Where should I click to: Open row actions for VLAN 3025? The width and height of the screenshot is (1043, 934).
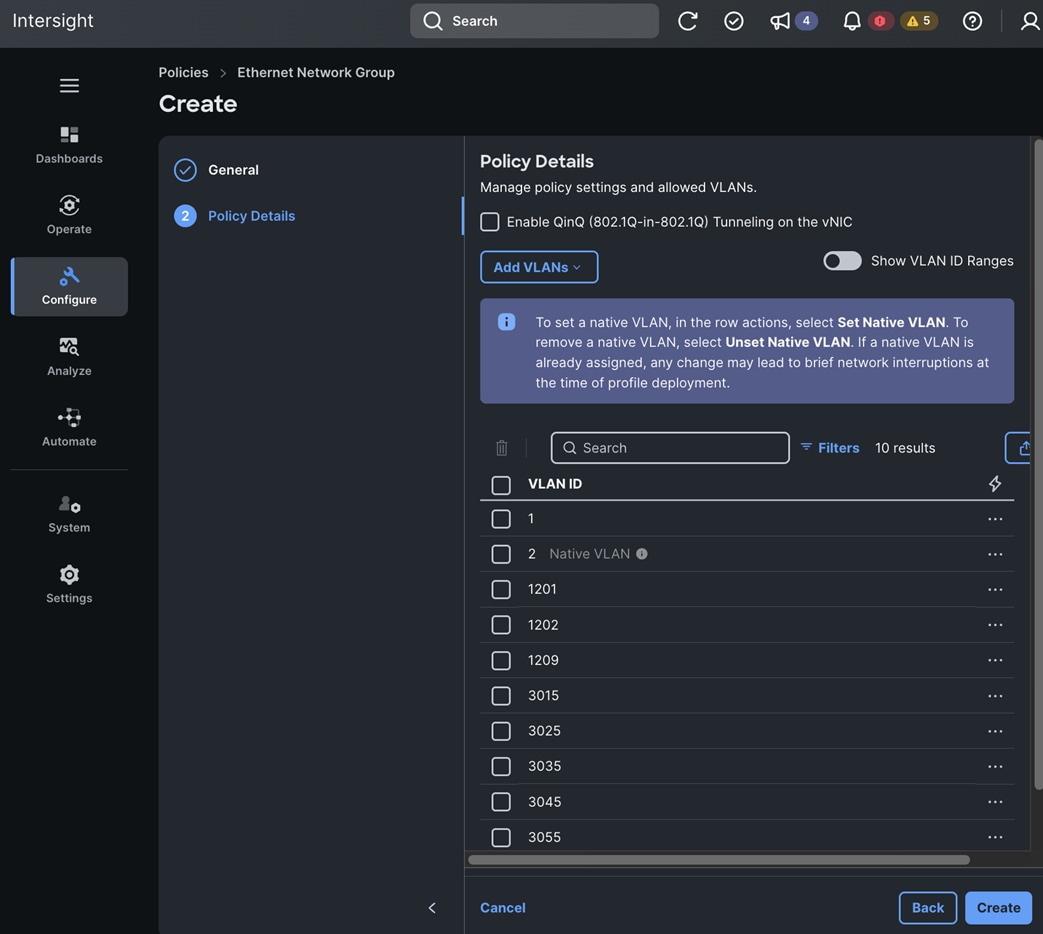[994, 731]
